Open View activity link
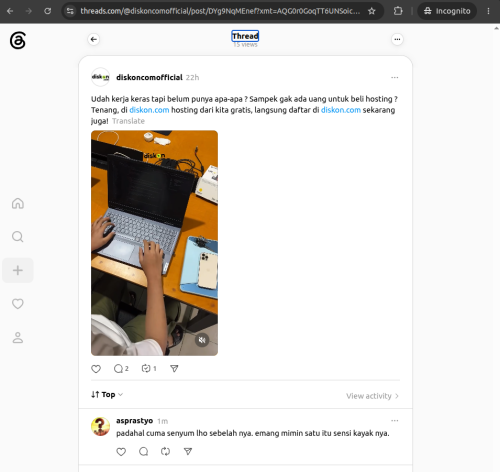The image size is (500, 472). (x=372, y=396)
